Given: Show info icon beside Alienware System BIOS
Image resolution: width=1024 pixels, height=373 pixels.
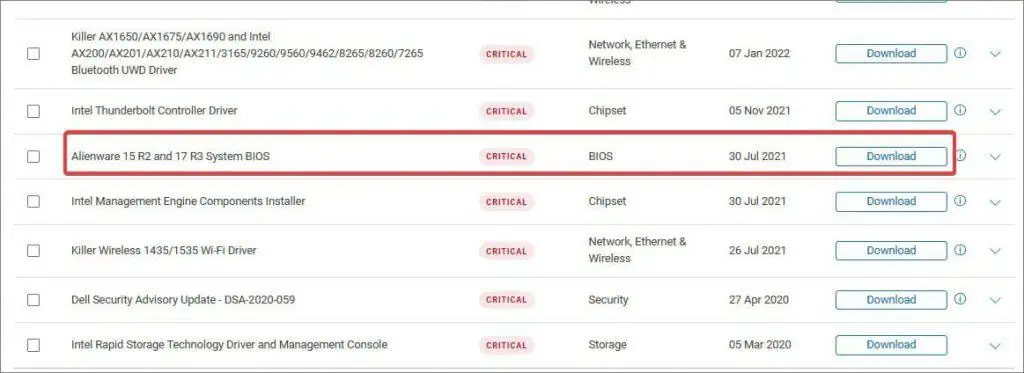Looking at the screenshot, I should click(961, 155).
